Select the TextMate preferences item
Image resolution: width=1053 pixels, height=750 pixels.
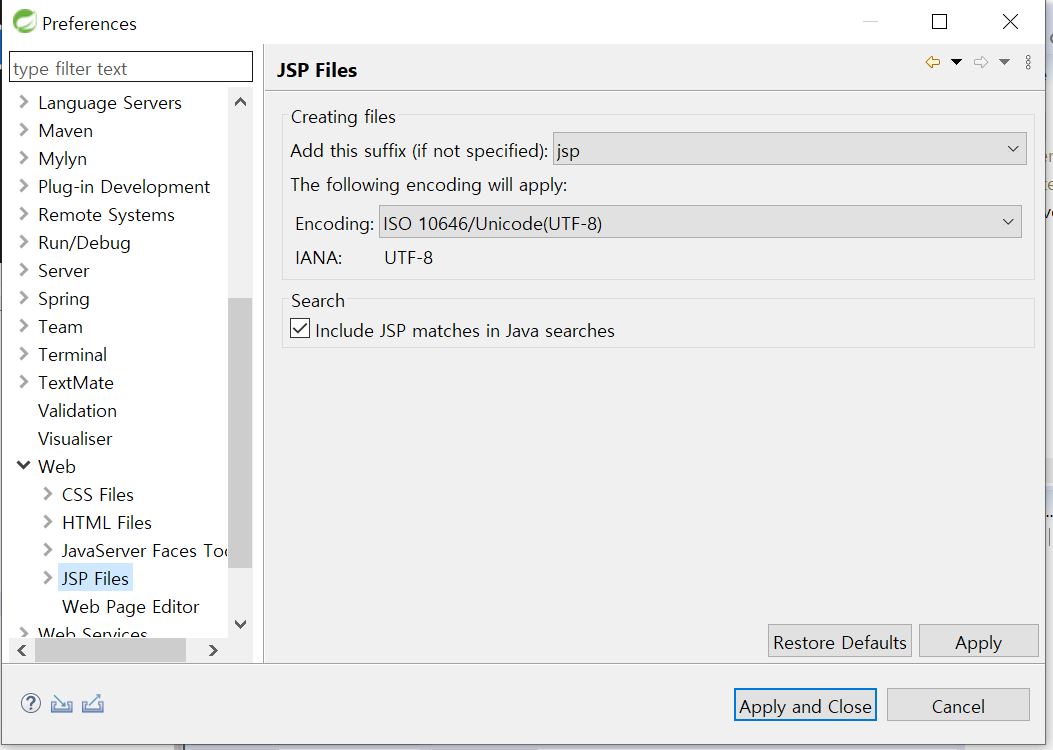click(75, 383)
